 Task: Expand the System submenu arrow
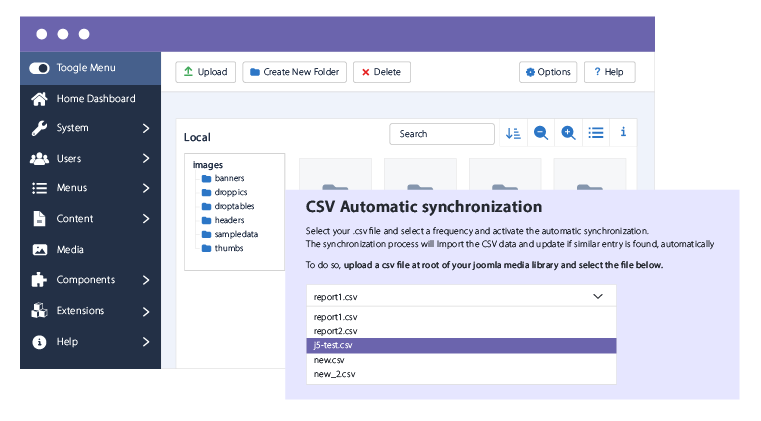pos(145,128)
